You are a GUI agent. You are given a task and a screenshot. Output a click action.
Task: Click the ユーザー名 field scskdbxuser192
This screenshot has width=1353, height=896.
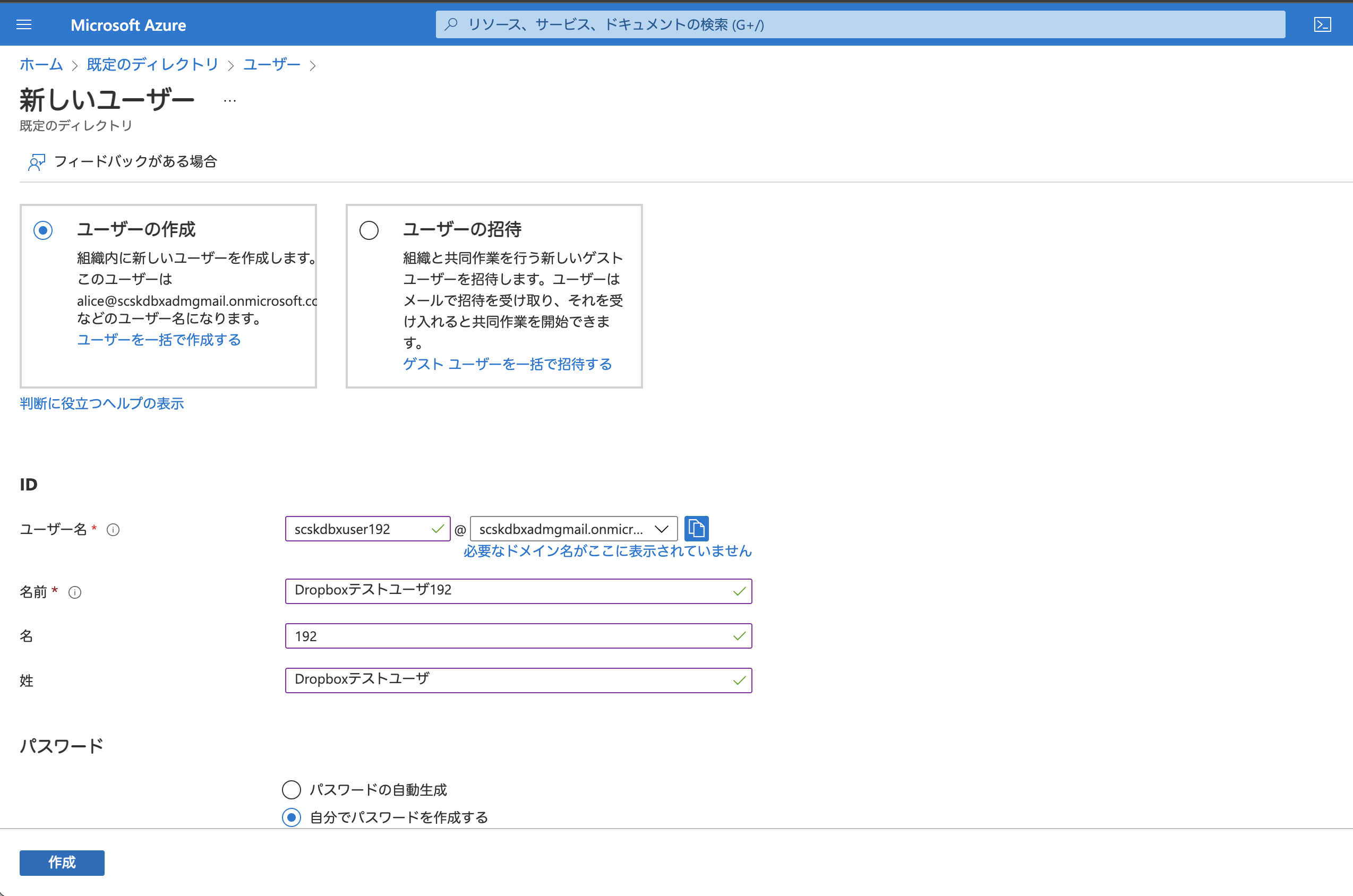pos(367,529)
